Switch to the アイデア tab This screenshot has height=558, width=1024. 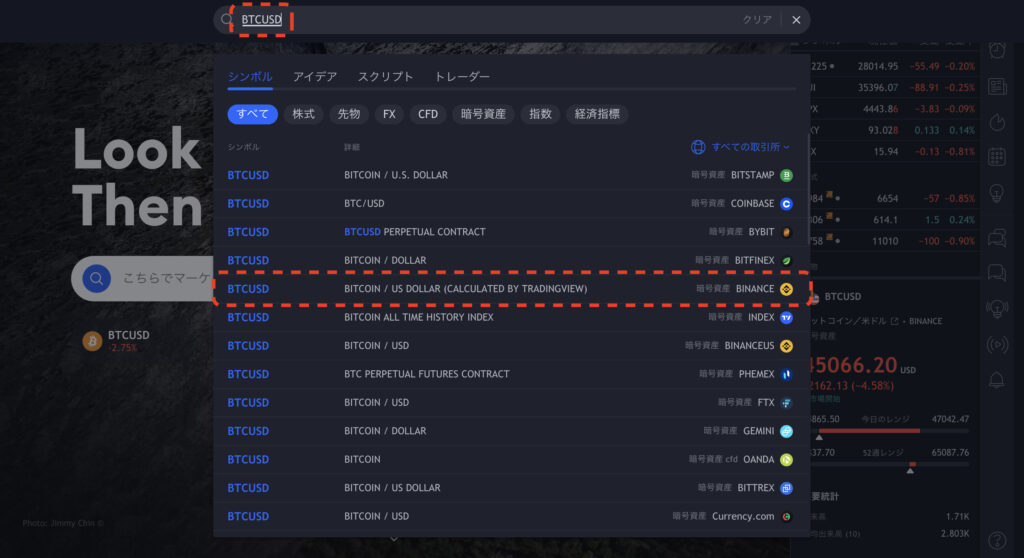point(315,76)
